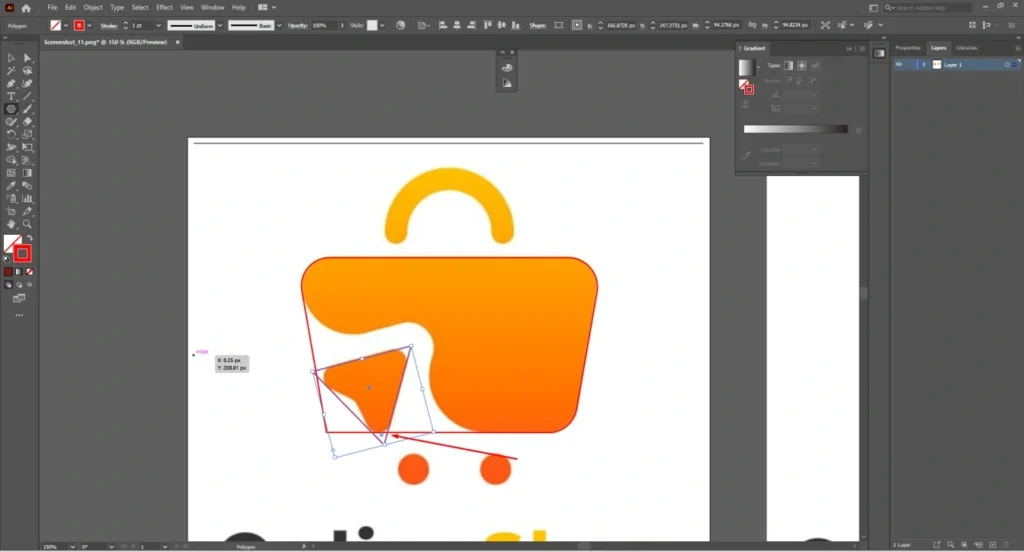Select the Width tool

click(11, 147)
